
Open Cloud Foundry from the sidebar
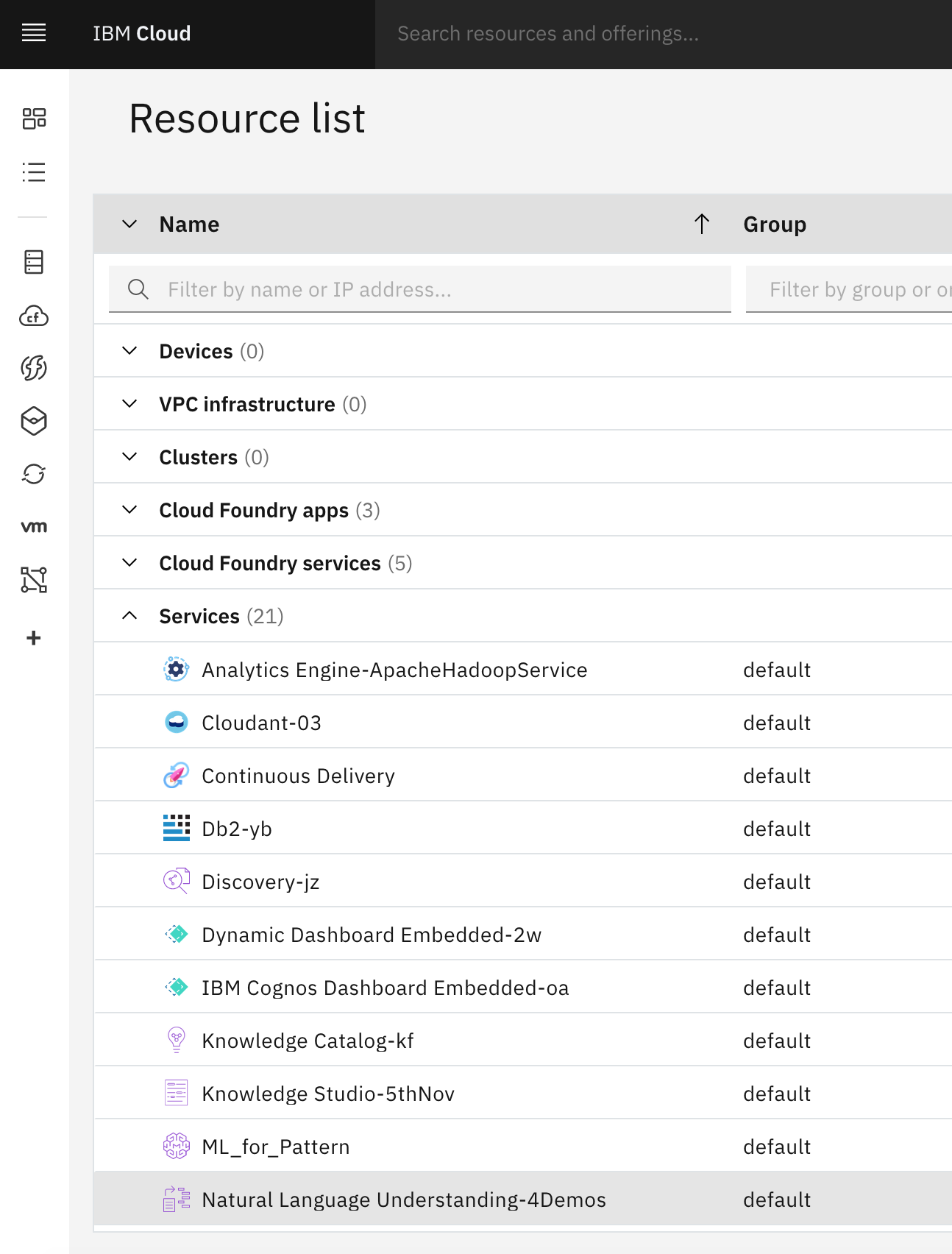coord(34,316)
